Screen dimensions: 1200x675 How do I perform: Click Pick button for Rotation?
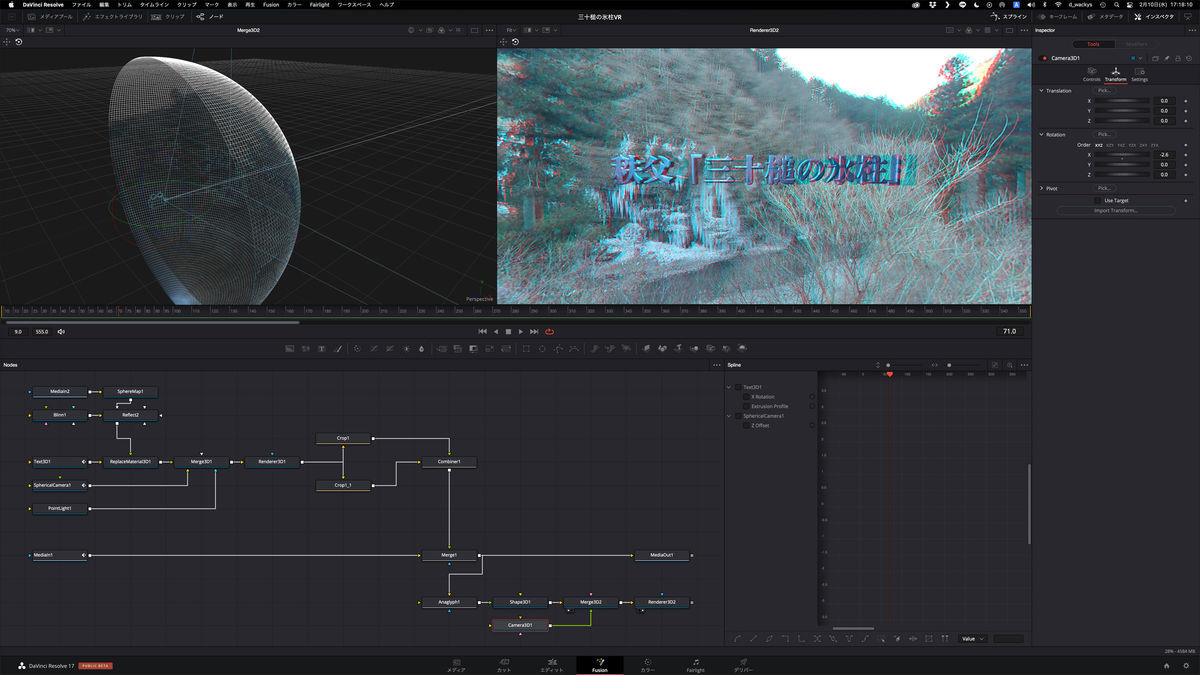click(x=1104, y=134)
